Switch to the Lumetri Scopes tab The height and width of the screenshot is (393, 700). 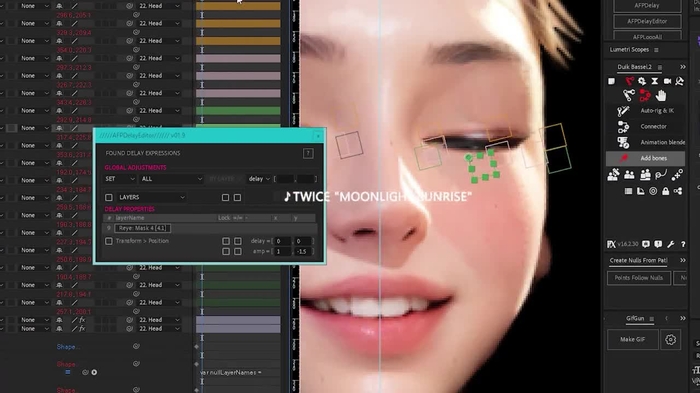pyautogui.click(x=629, y=50)
